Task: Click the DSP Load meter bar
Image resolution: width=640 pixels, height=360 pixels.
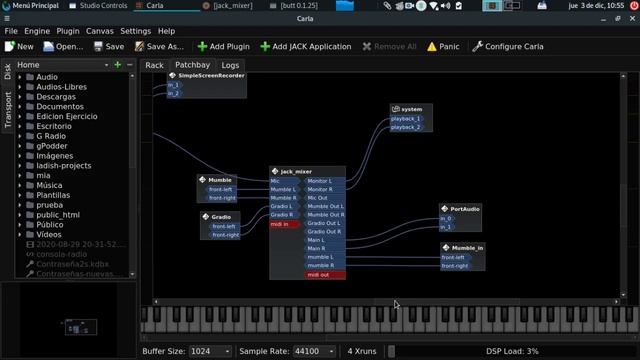Action: [x=512, y=351]
